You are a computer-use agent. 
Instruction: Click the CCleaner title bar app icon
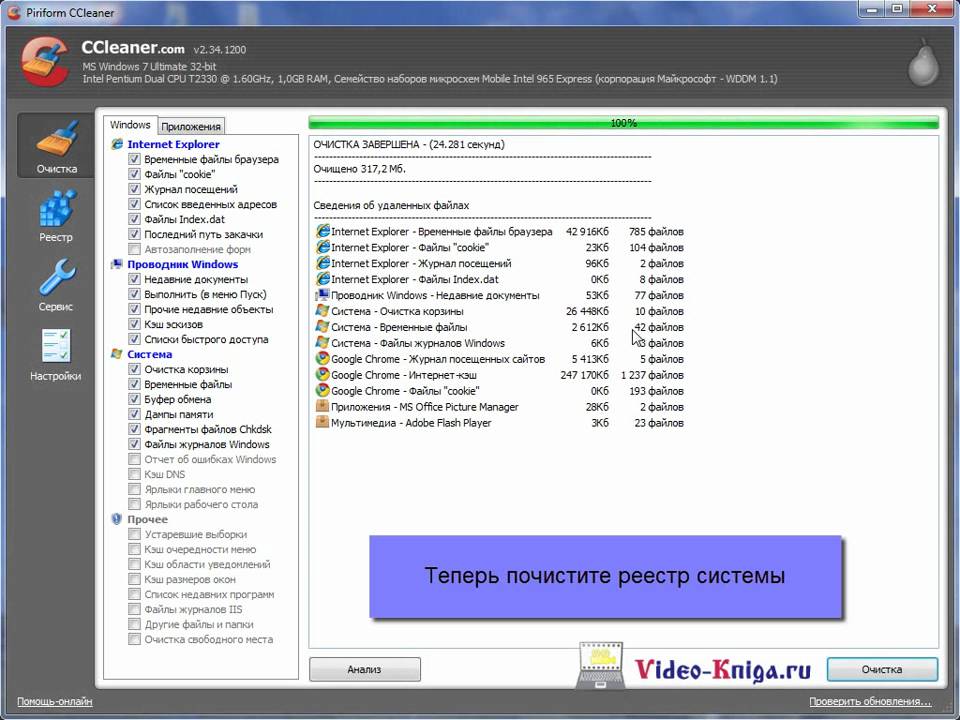(13, 12)
